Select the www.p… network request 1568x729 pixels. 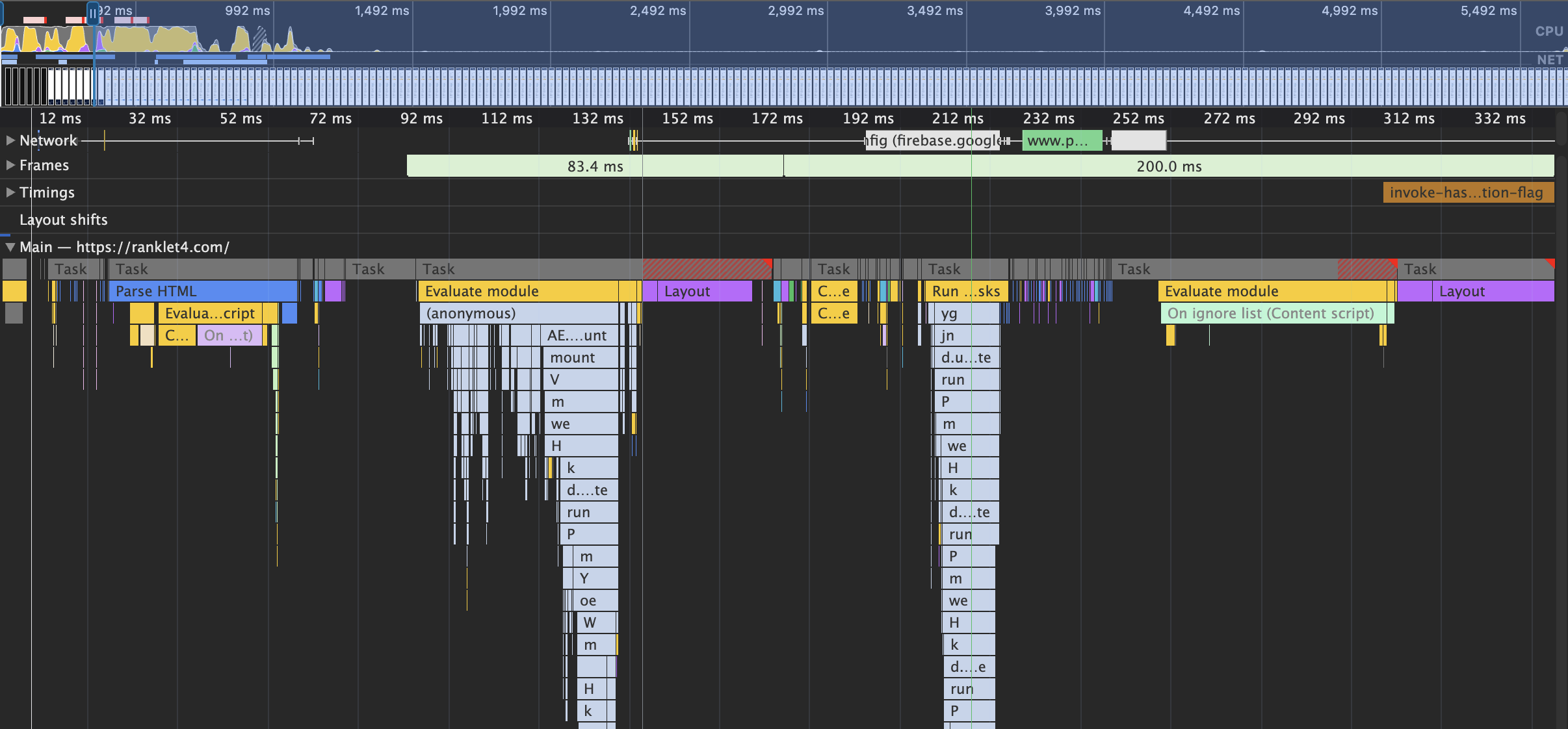tap(1061, 141)
